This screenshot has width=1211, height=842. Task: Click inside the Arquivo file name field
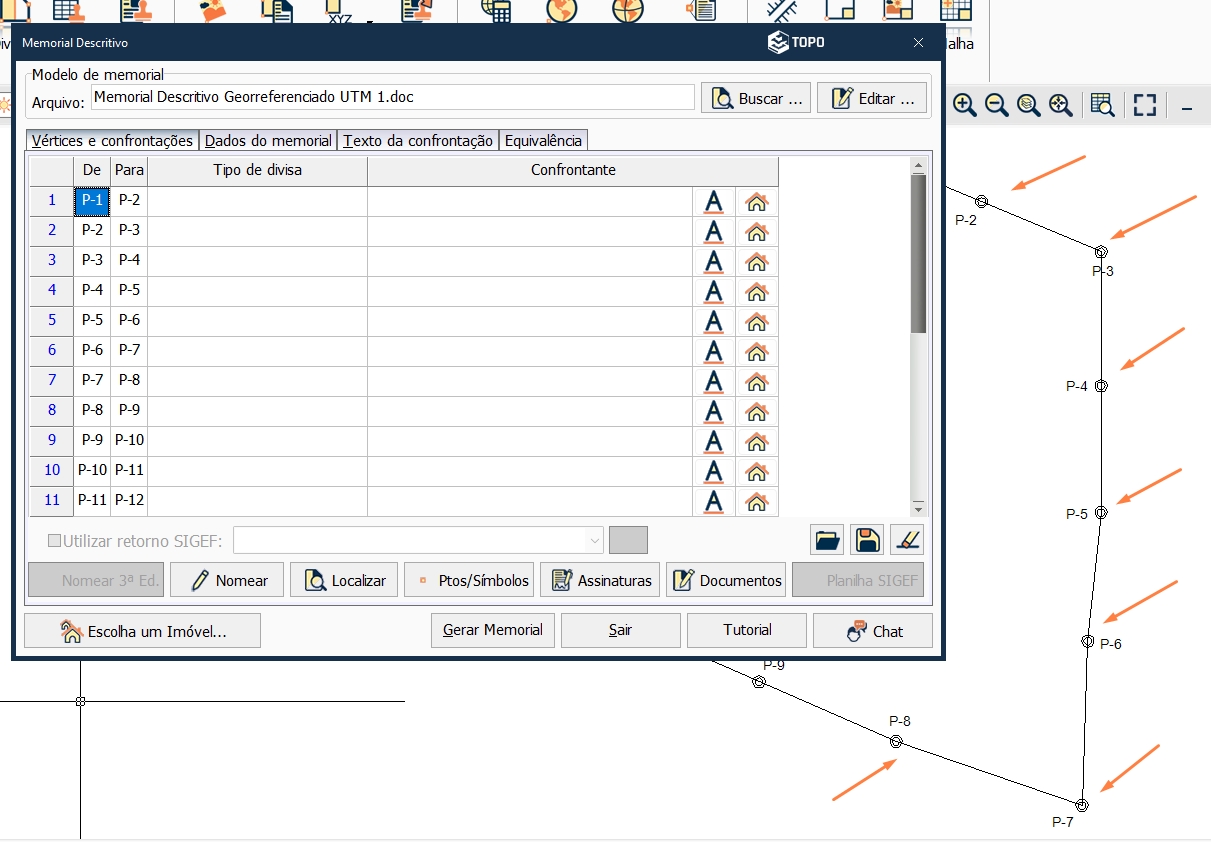pos(390,97)
